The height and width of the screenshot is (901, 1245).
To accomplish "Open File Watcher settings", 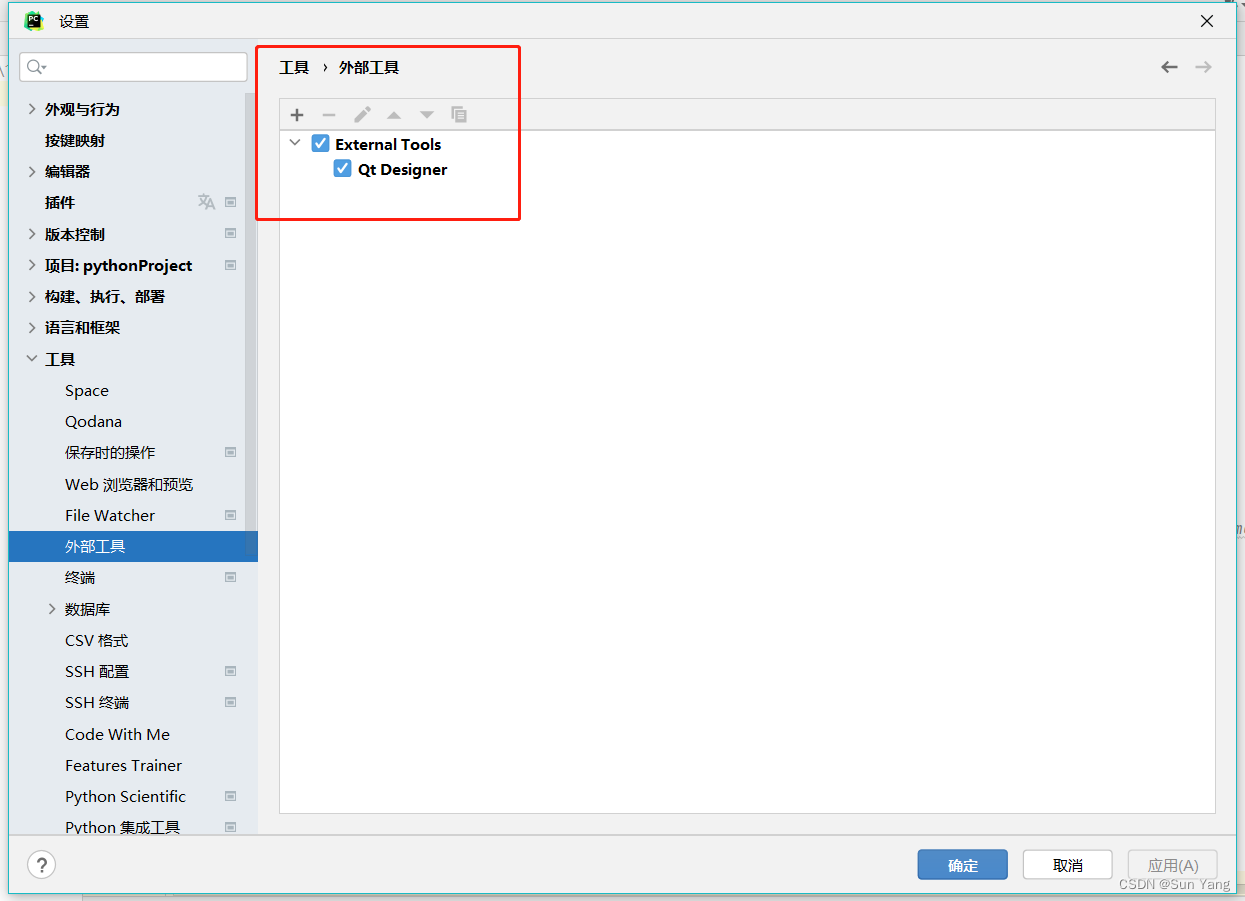I will (110, 515).
